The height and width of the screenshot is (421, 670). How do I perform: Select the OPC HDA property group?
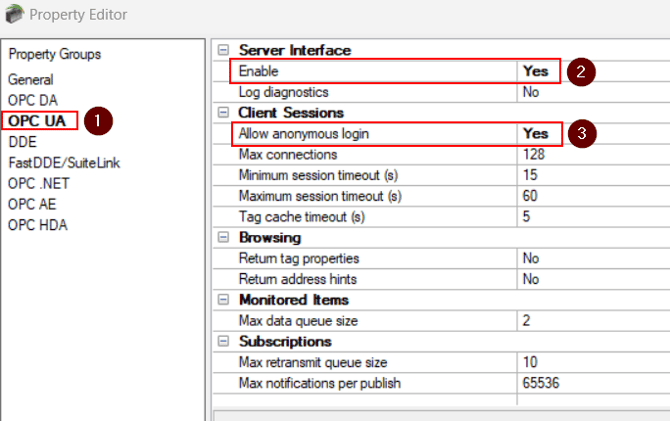38,225
